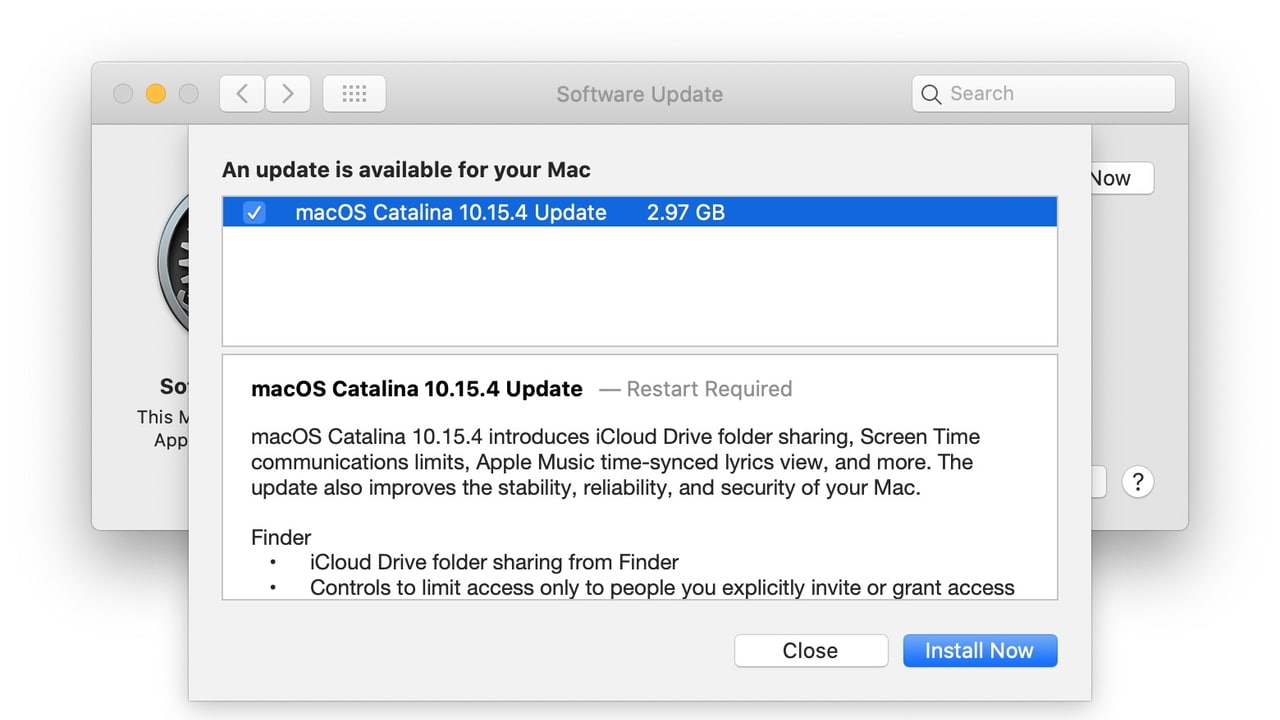Click into the Search field

[x=1043, y=94]
